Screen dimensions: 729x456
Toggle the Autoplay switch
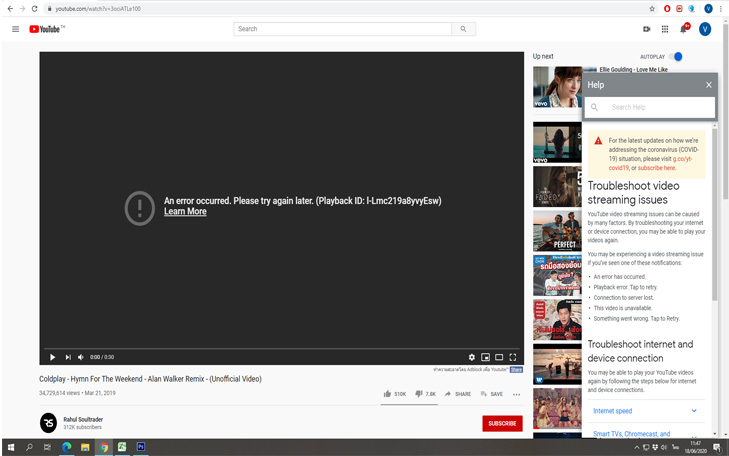(676, 57)
